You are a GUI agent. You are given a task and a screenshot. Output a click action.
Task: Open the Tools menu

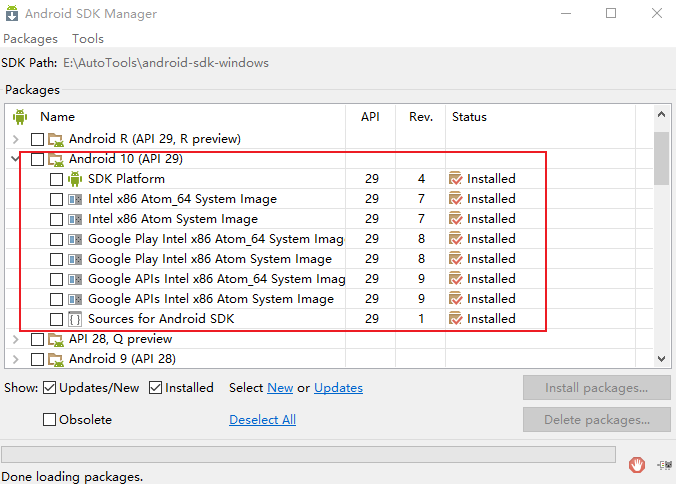pos(88,39)
